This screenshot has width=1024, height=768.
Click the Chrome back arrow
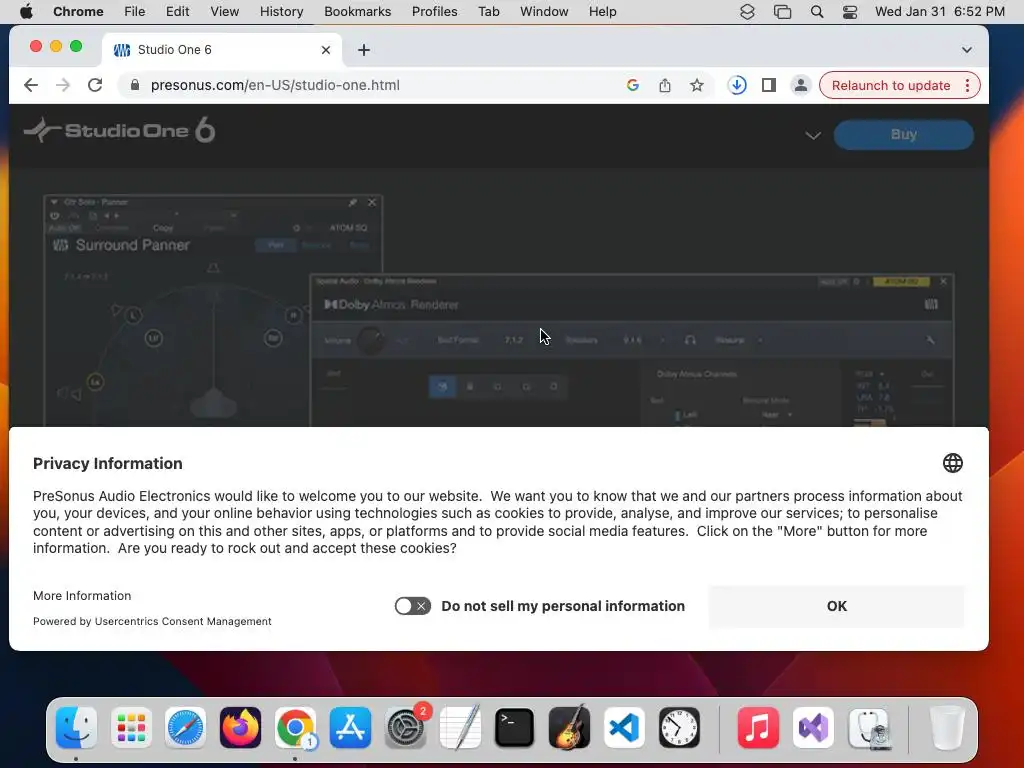coord(31,85)
